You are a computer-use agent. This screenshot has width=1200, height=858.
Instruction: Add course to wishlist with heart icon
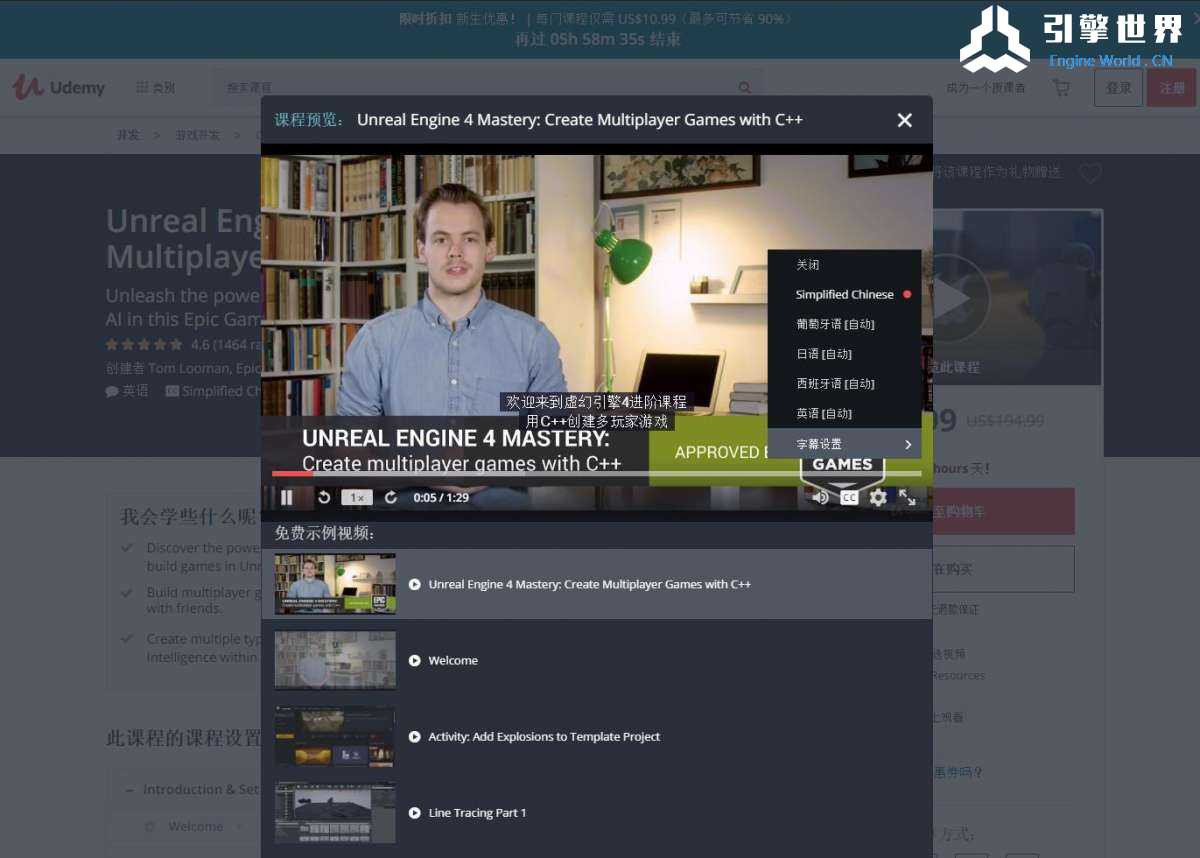click(x=1090, y=173)
